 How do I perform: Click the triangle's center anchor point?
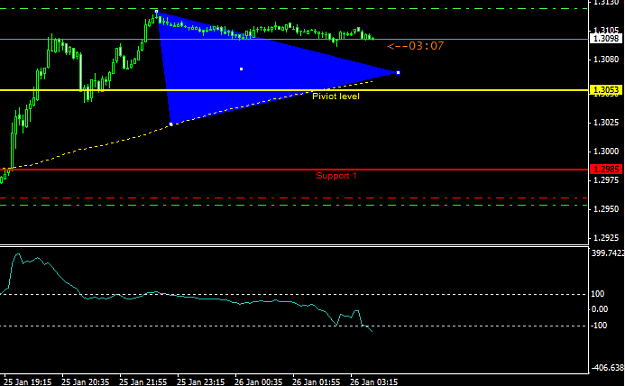pyautogui.click(x=242, y=69)
